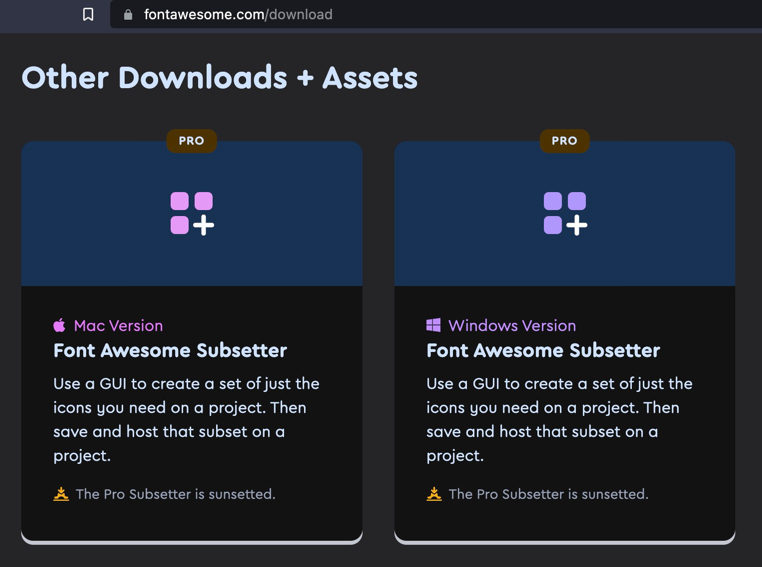Click the Windows card description paragraph
Screen dimensions: 762x567
click(x=559, y=420)
